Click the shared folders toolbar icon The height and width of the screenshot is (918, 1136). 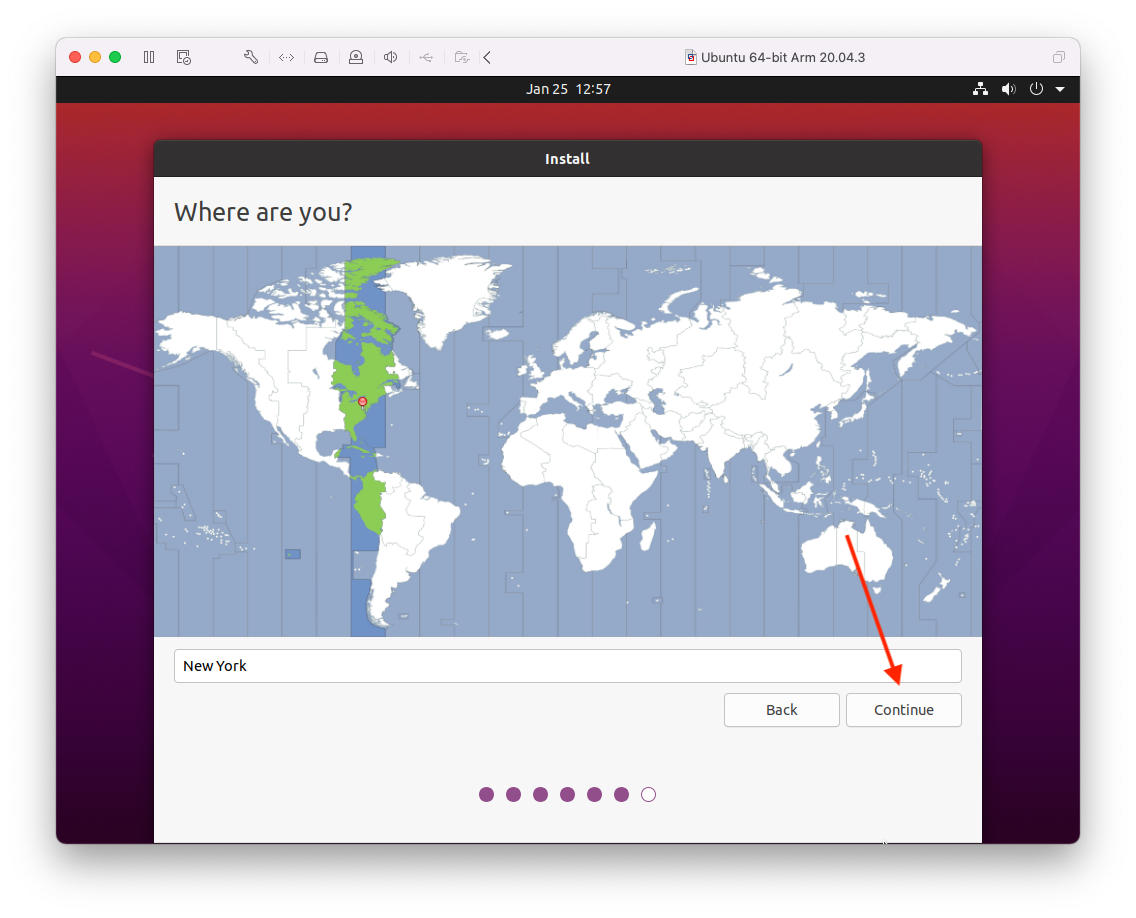pyautogui.click(x=461, y=57)
